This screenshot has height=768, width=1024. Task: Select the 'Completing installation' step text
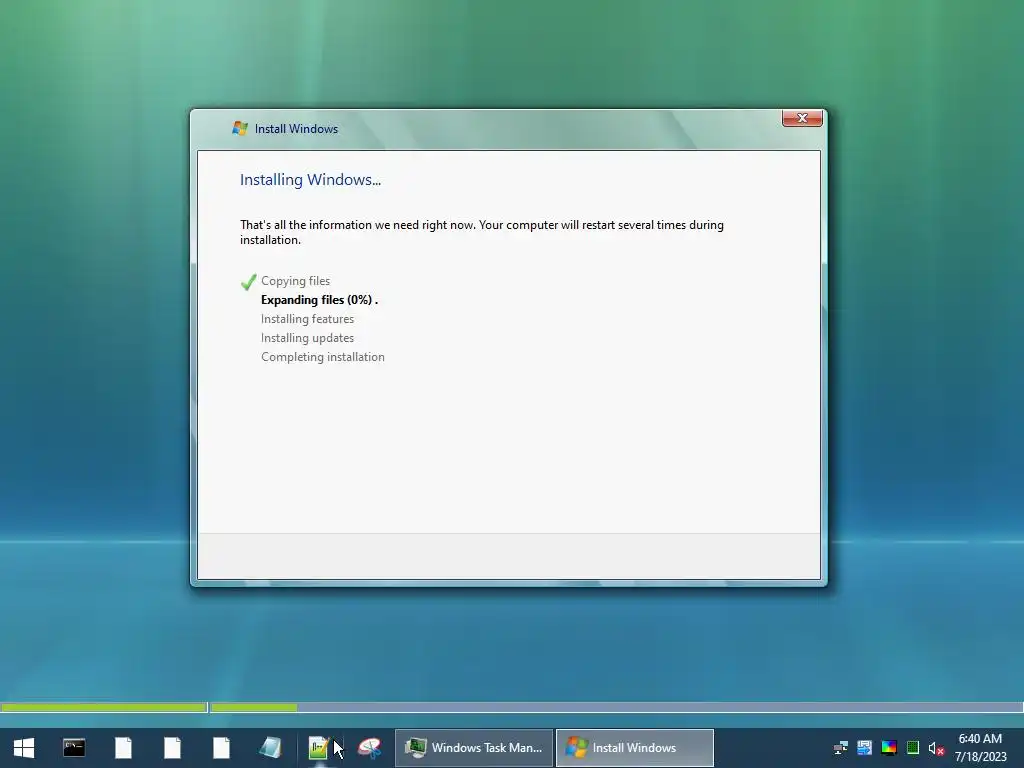[323, 357]
